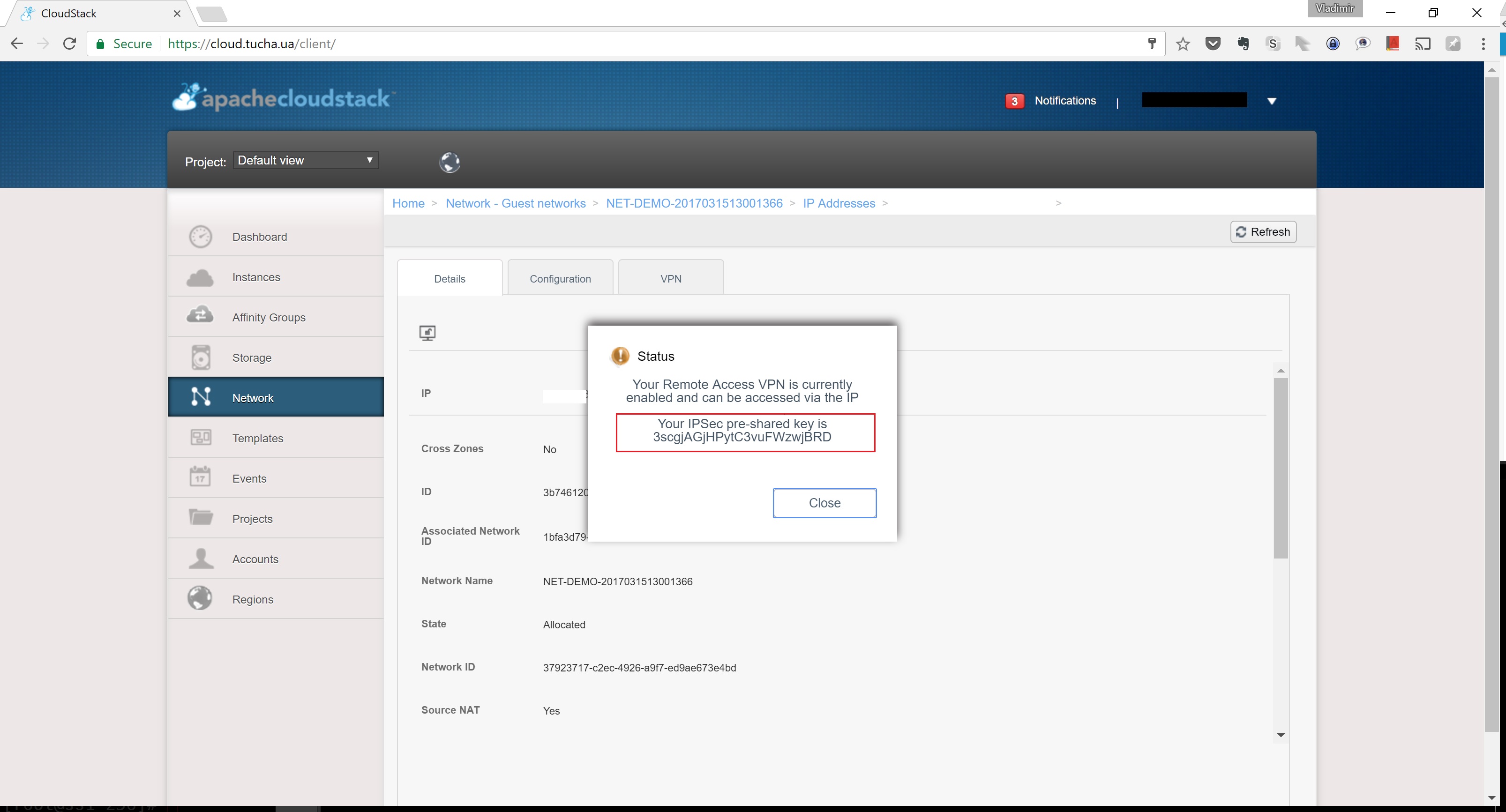Close the CloudStack browser tab
Viewport: 1506px width, 812px height.
tap(177, 14)
